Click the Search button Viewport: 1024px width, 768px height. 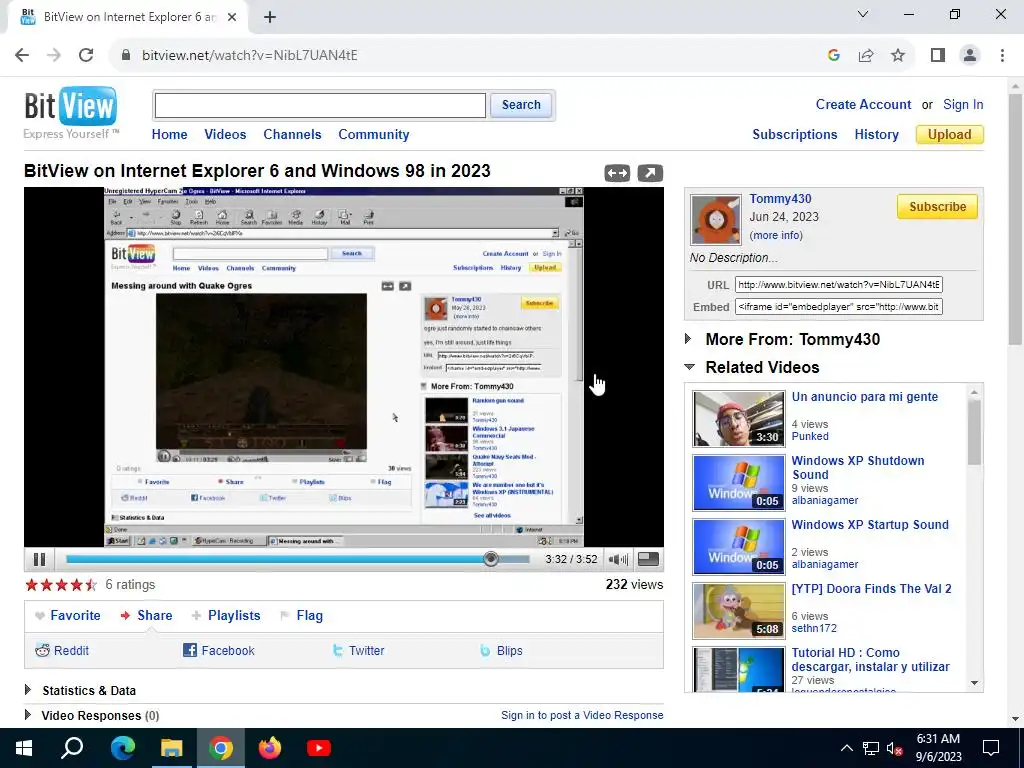[521, 105]
